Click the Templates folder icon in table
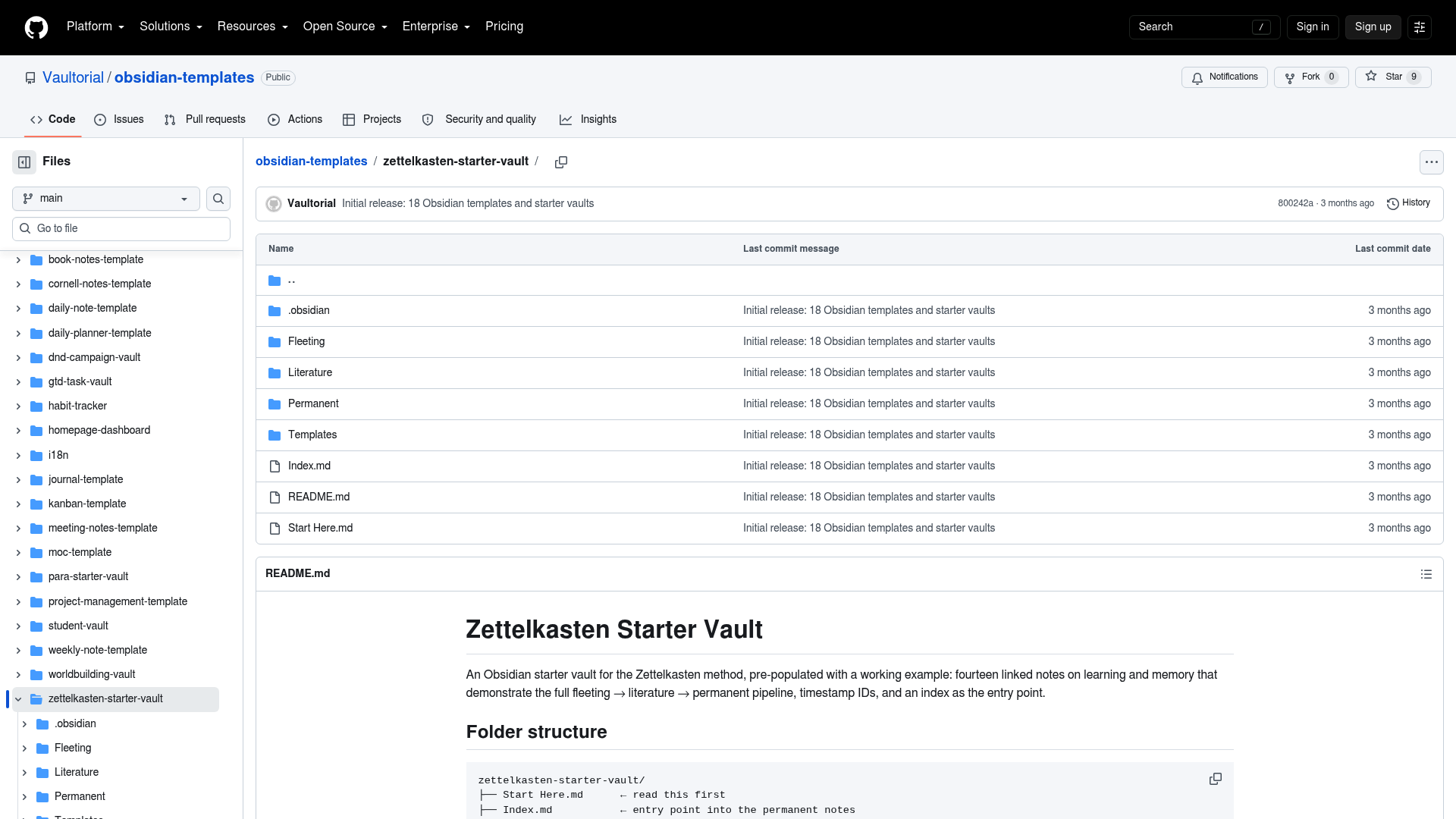The height and width of the screenshot is (819, 1456). (x=275, y=435)
